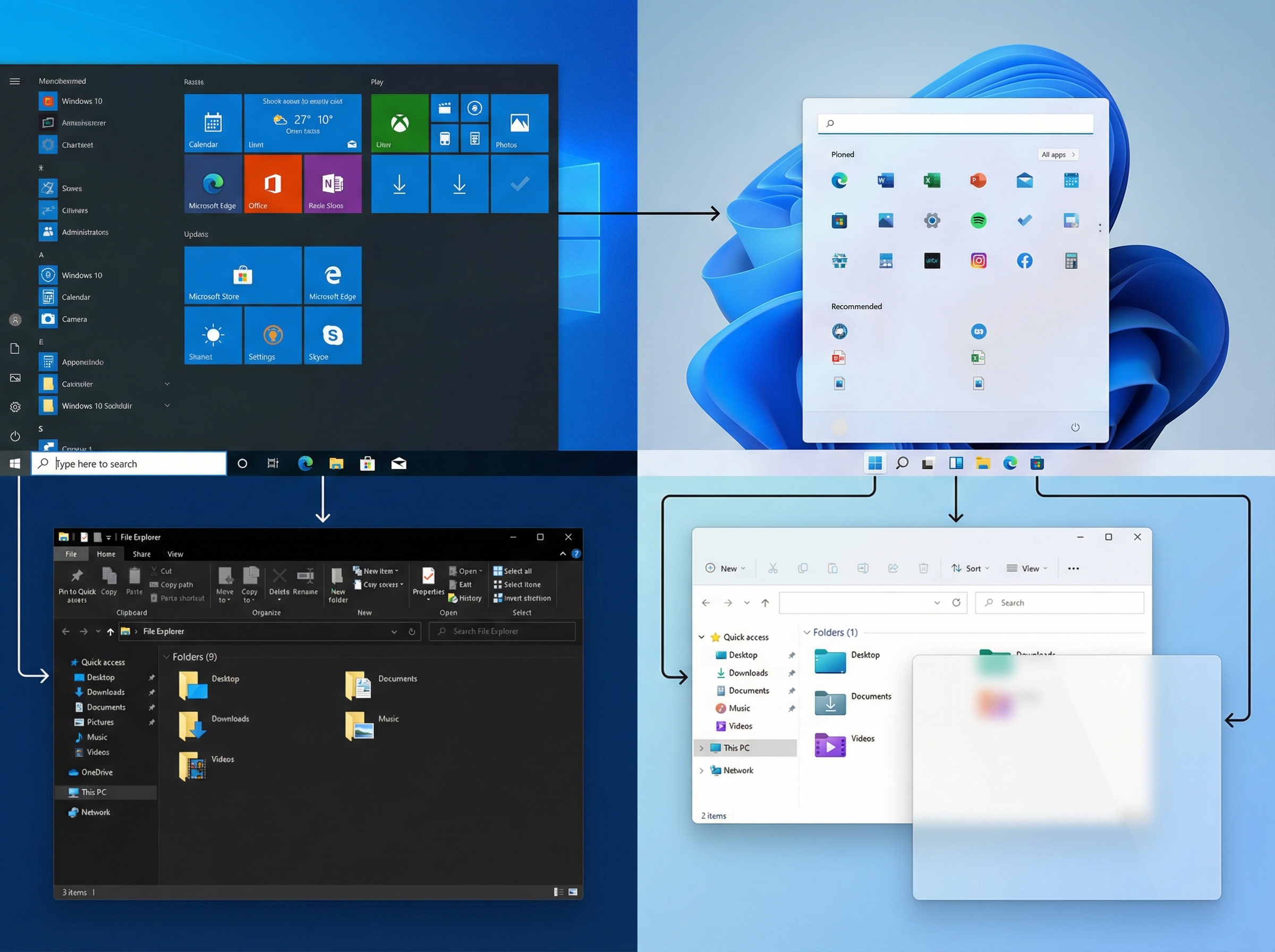Viewport: 1275px width, 952px height.
Task: Enable Select all in the Home ribbon
Action: (513, 571)
